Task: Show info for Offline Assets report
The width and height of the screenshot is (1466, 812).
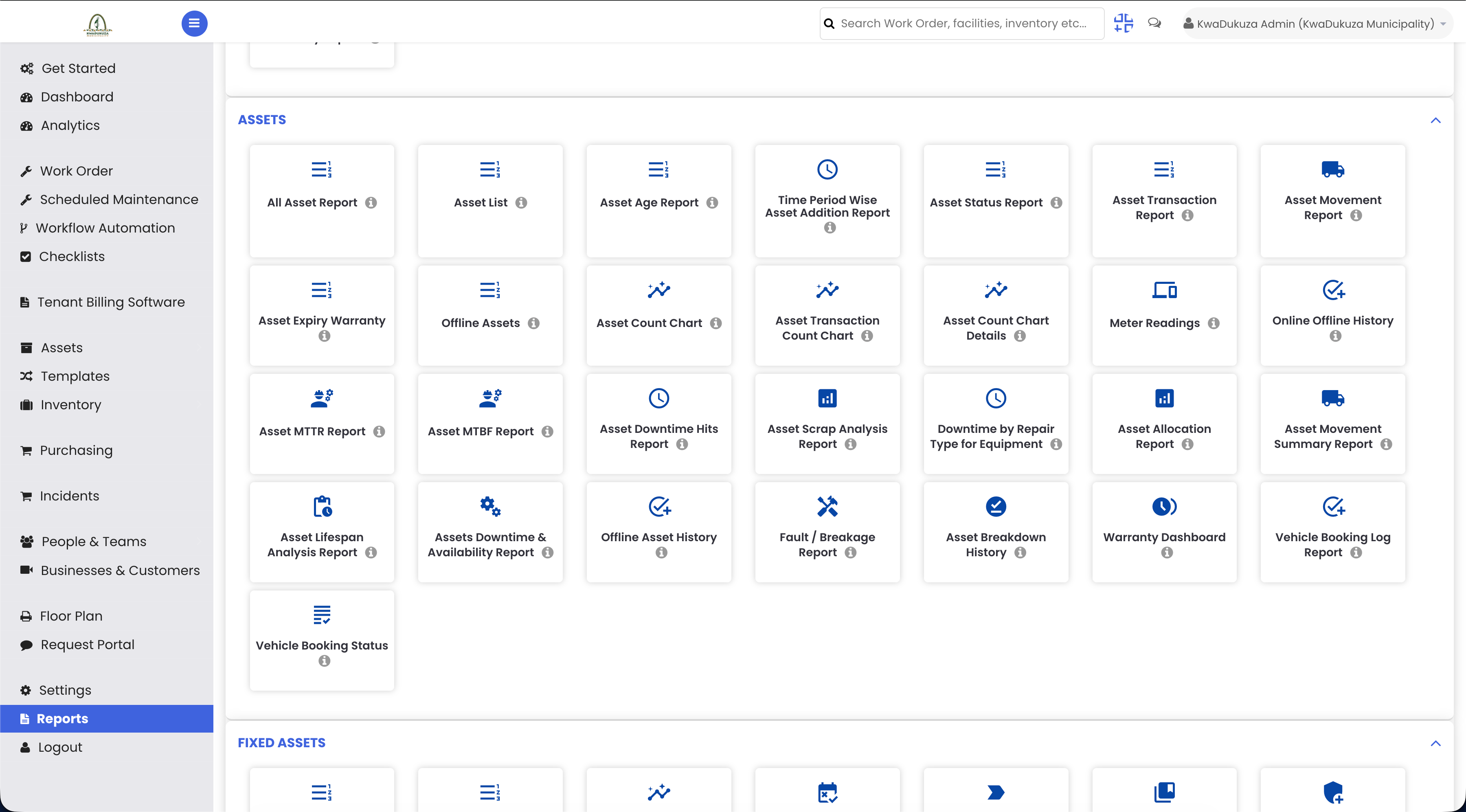Action: click(533, 323)
